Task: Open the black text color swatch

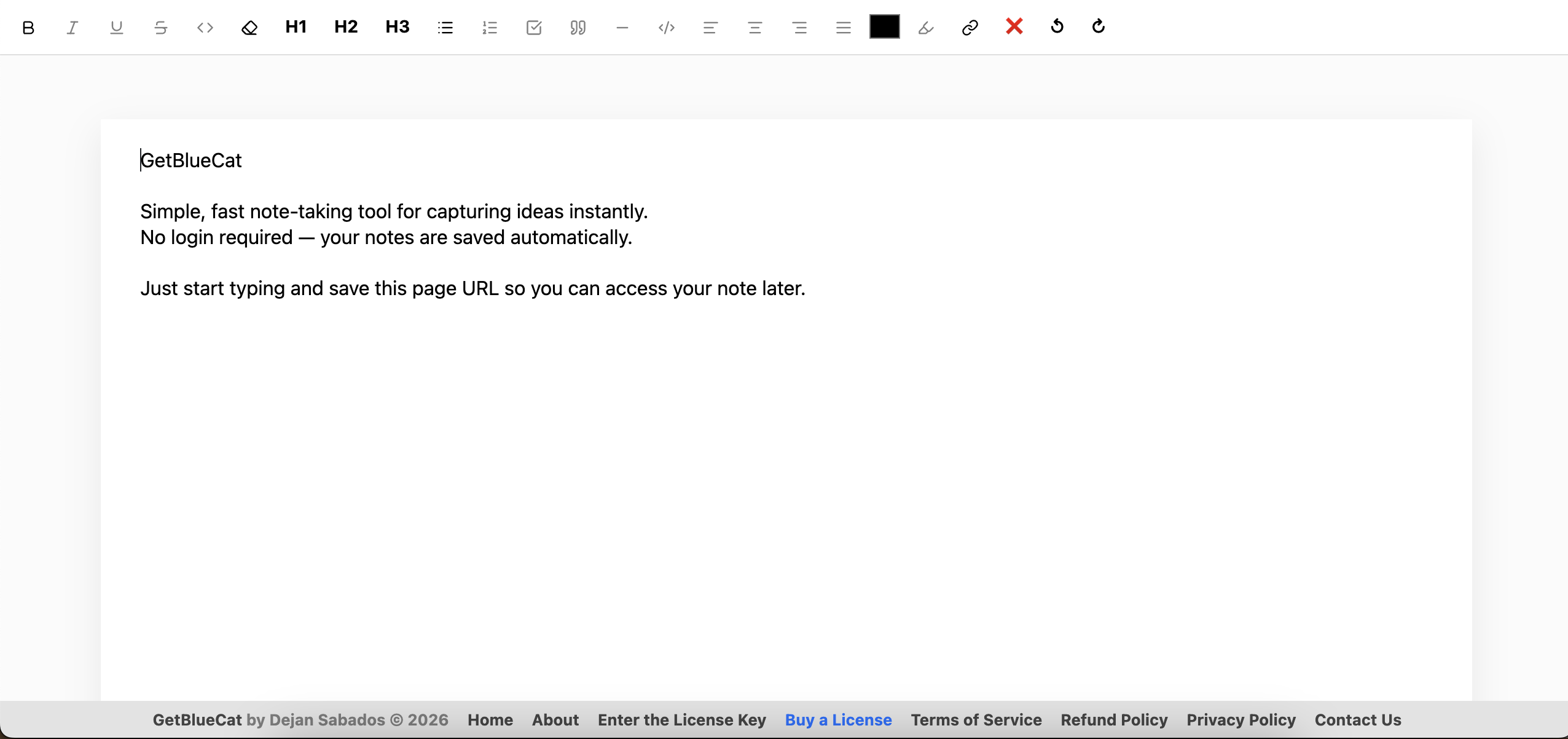Action: (x=884, y=27)
